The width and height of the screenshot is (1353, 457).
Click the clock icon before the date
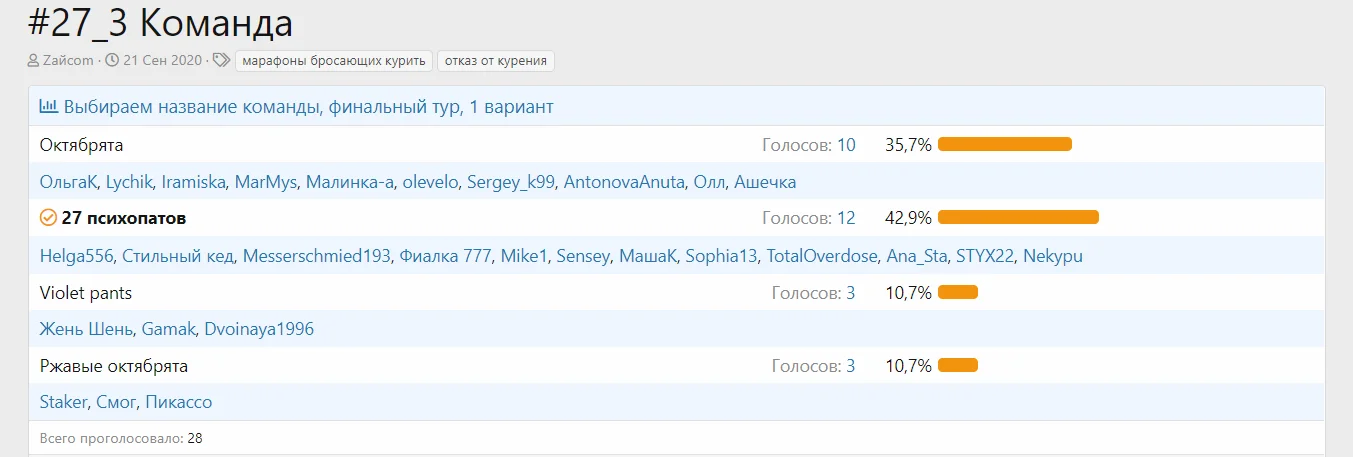112,61
